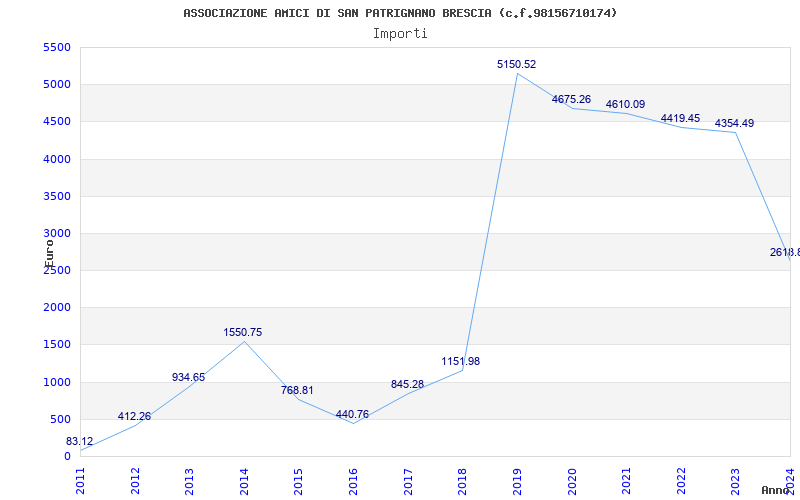The height and width of the screenshot is (500, 800).
Task: Click the Importi chart subtitle
Action: 400,33
